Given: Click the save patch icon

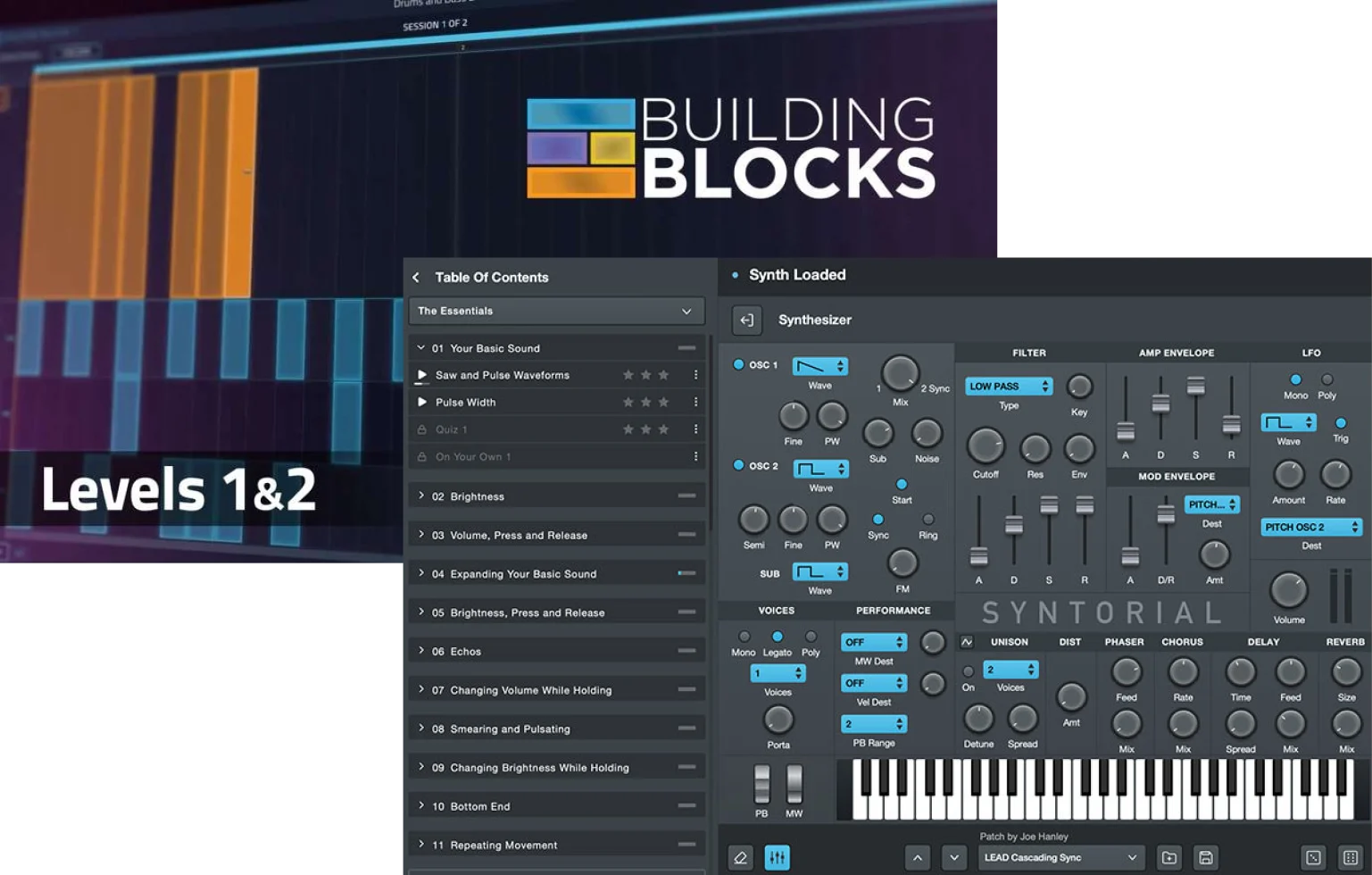Looking at the screenshot, I should (1205, 857).
